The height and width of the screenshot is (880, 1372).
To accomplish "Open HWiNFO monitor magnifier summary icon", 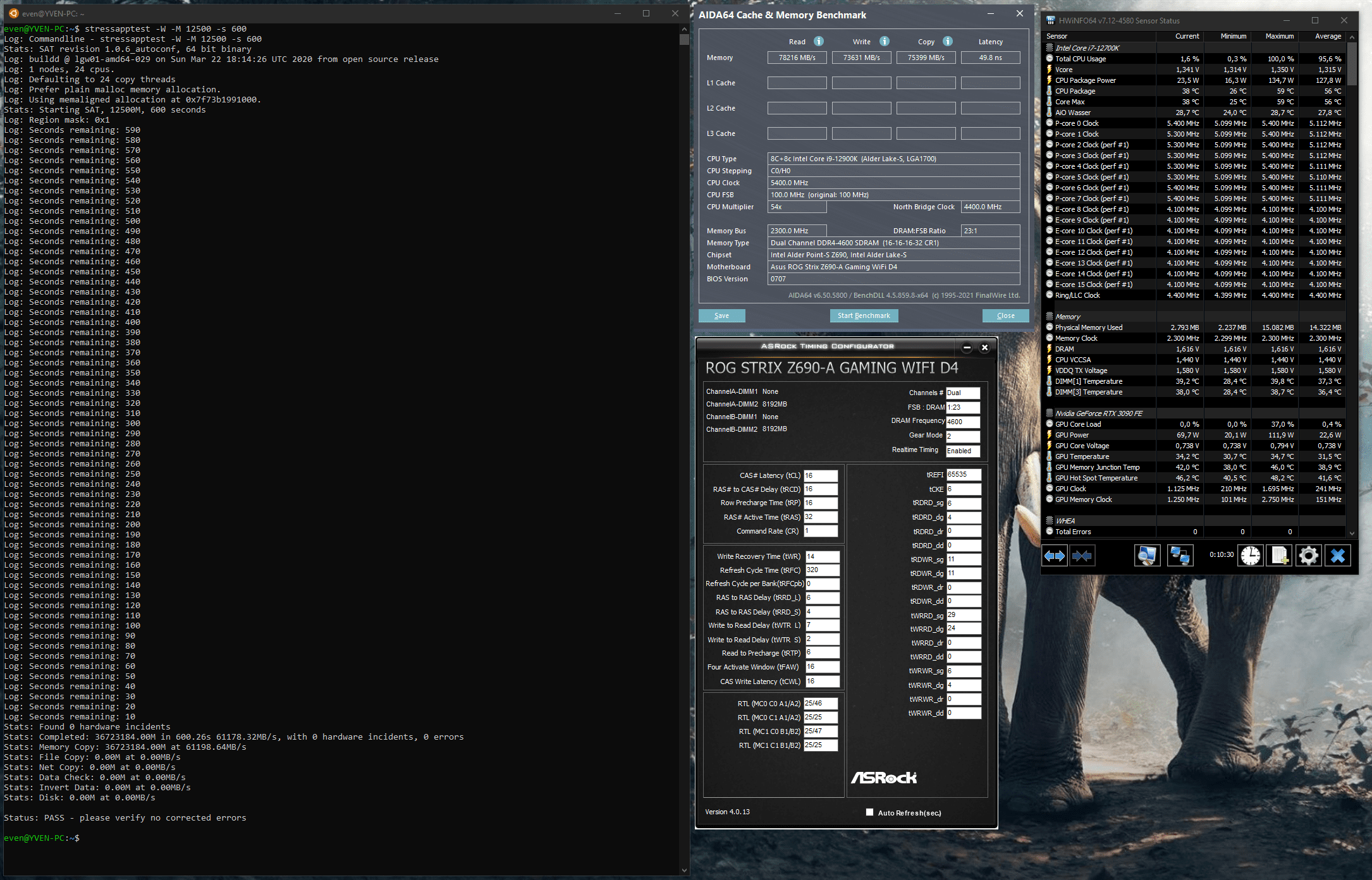I will pyautogui.click(x=1147, y=556).
